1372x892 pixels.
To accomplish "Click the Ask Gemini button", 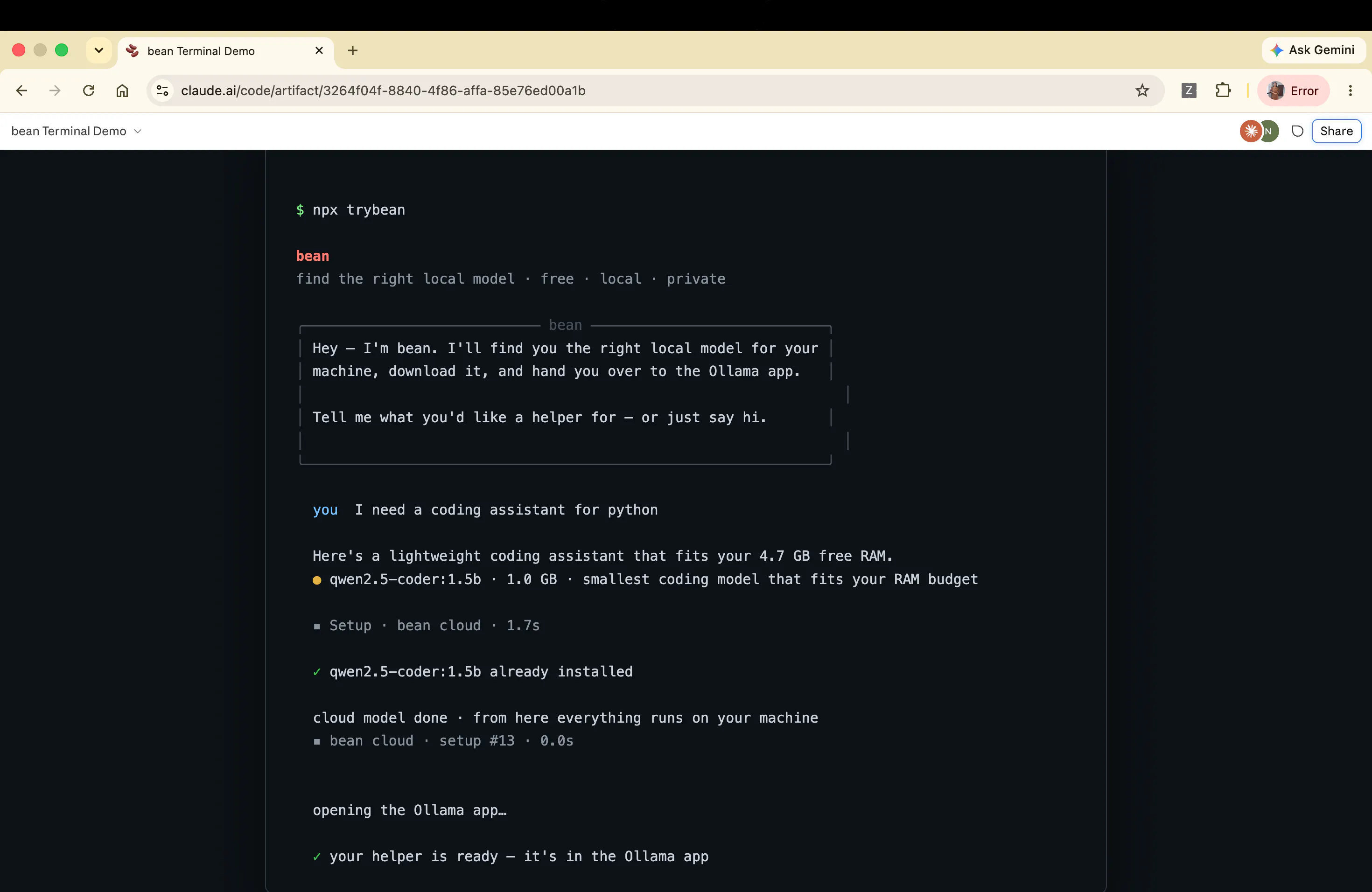I will (x=1313, y=50).
